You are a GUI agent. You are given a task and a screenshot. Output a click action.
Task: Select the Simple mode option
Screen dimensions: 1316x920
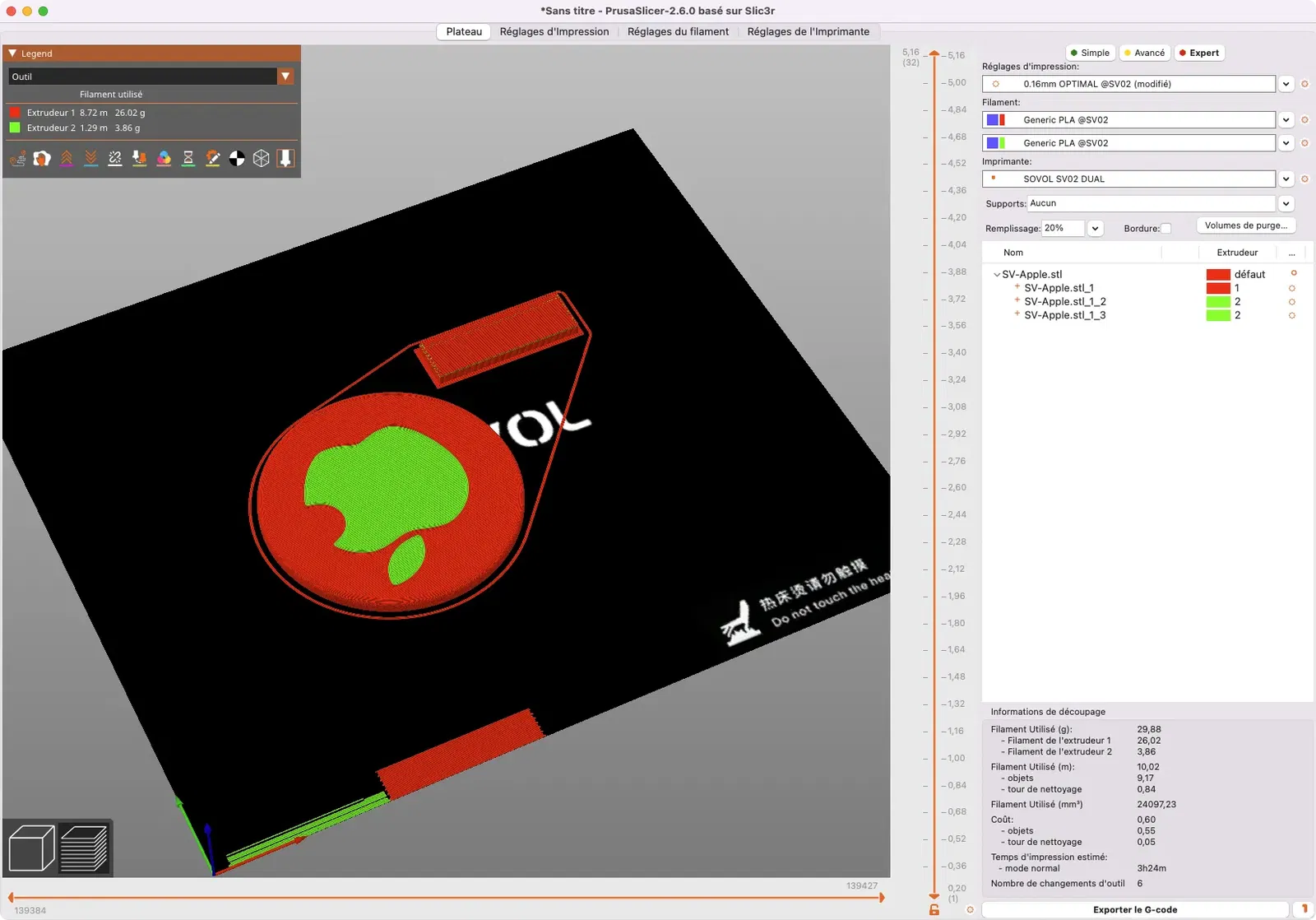tap(1089, 53)
